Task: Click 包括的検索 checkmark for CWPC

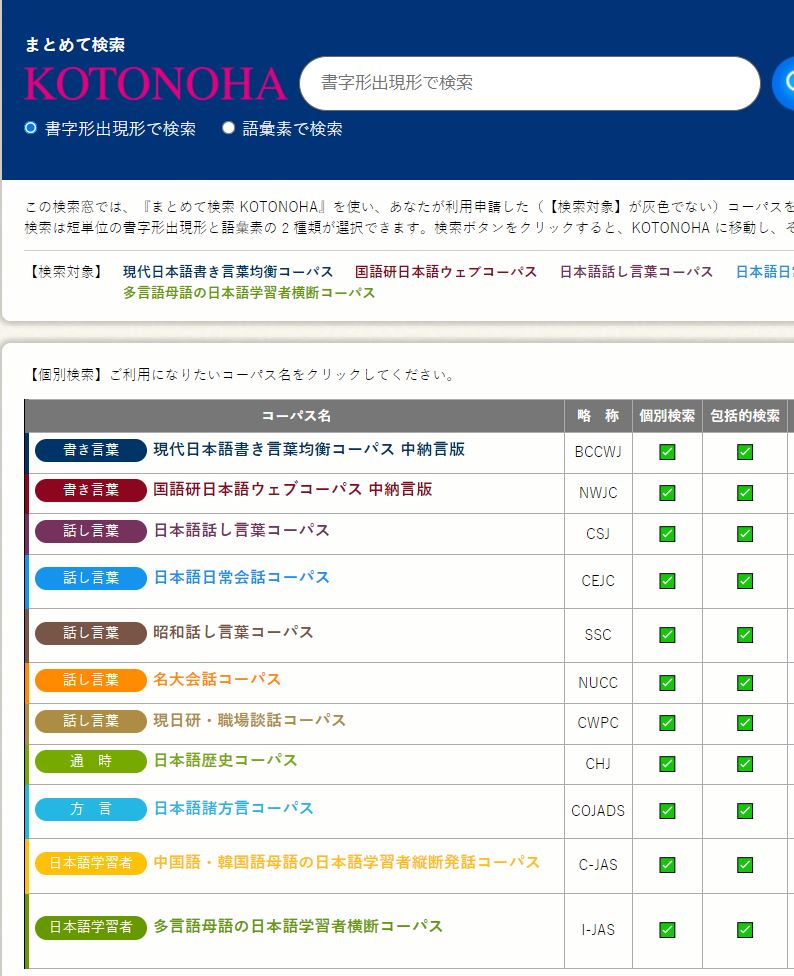Action: click(x=745, y=723)
